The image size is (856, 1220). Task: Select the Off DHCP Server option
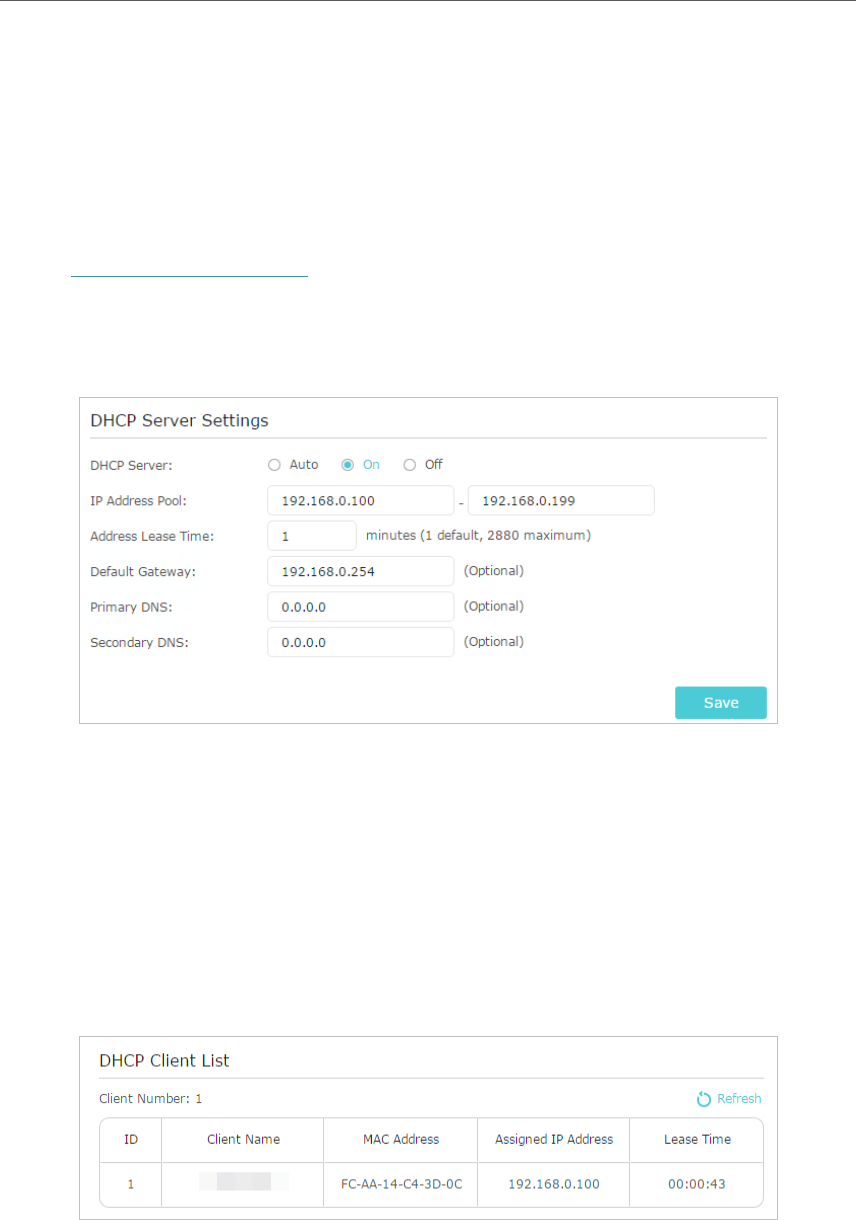(x=409, y=464)
